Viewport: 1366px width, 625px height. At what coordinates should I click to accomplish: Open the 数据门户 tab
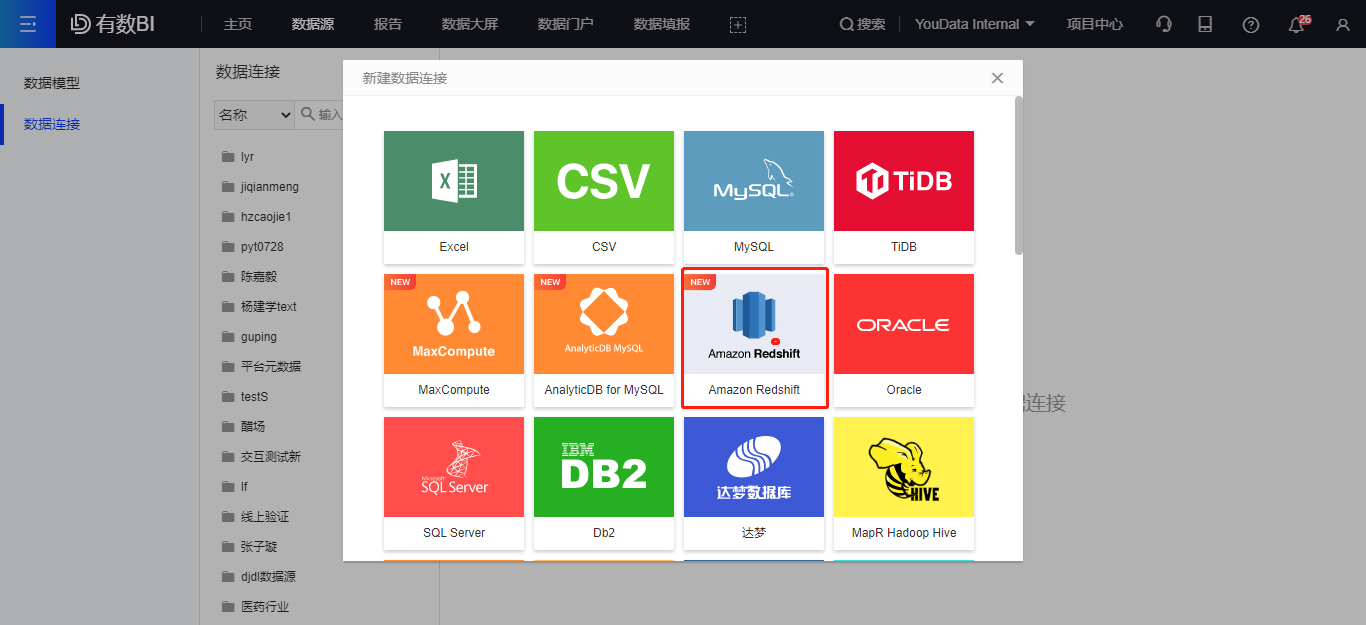566,24
